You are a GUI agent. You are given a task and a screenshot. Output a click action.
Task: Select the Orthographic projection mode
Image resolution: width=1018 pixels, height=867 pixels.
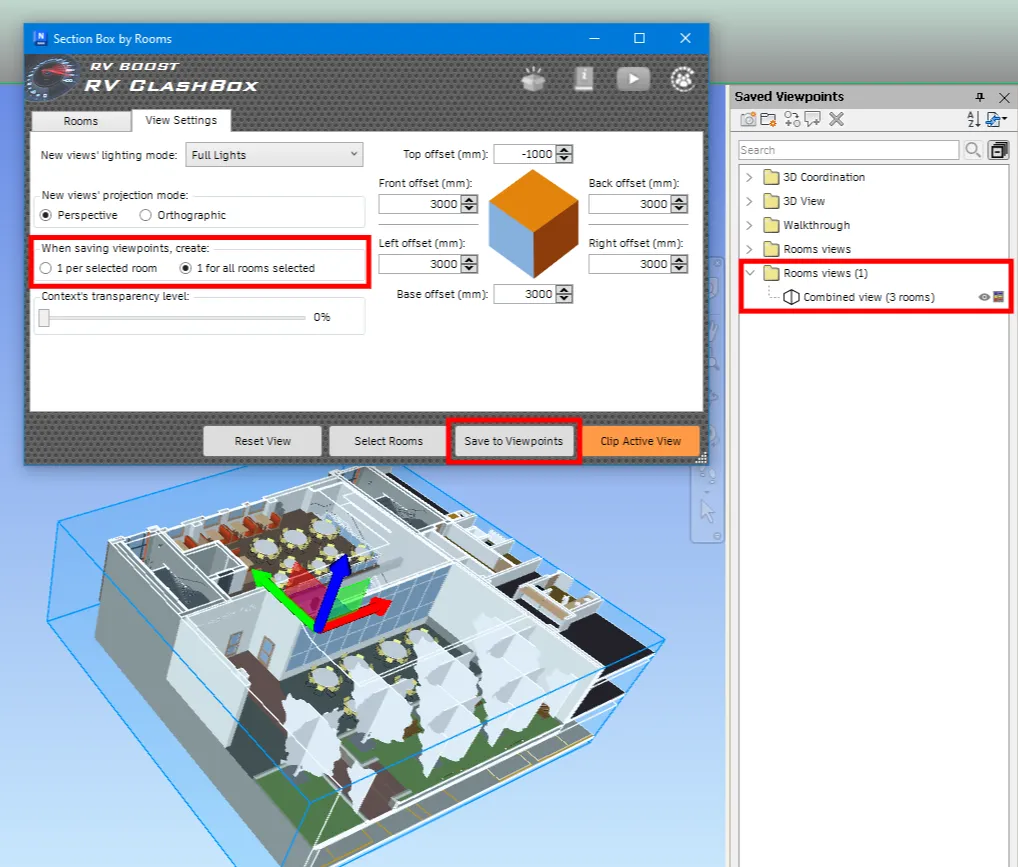pyautogui.click(x=146, y=215)
